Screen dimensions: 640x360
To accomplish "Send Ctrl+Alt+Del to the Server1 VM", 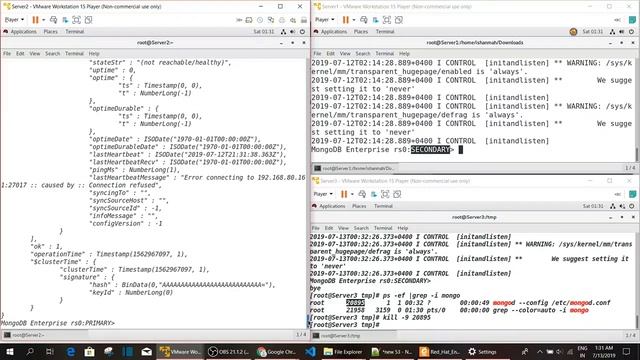I will [364, 20].
